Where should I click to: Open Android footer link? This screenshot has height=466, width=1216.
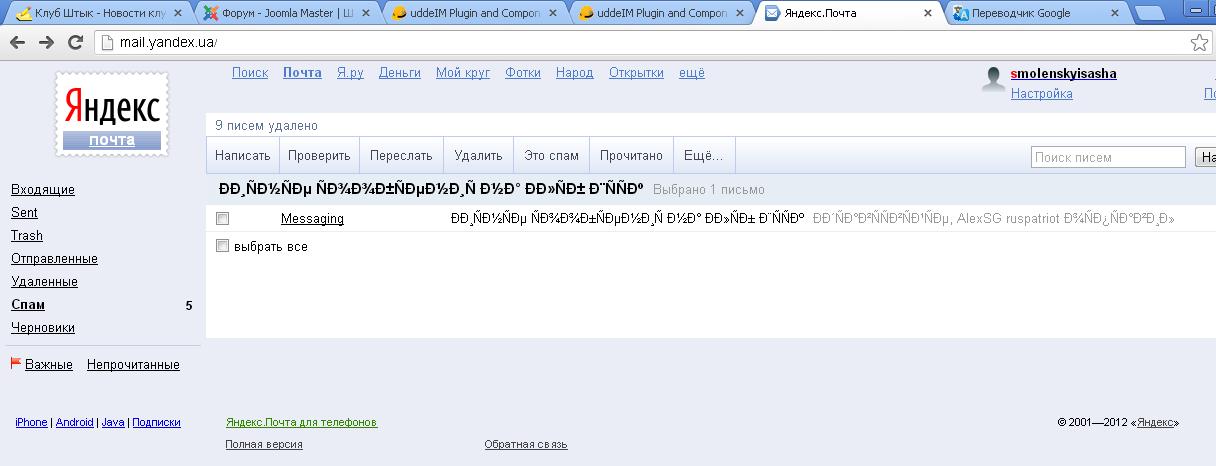click(75, 423)
